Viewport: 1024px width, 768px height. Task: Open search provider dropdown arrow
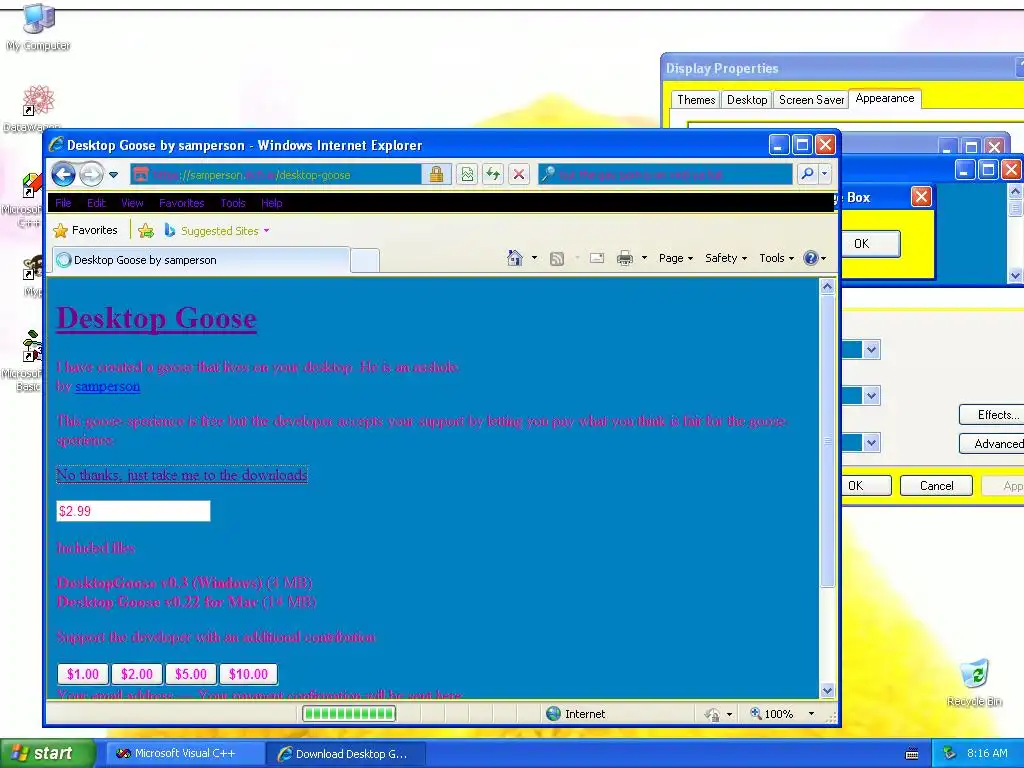(824, 174)
